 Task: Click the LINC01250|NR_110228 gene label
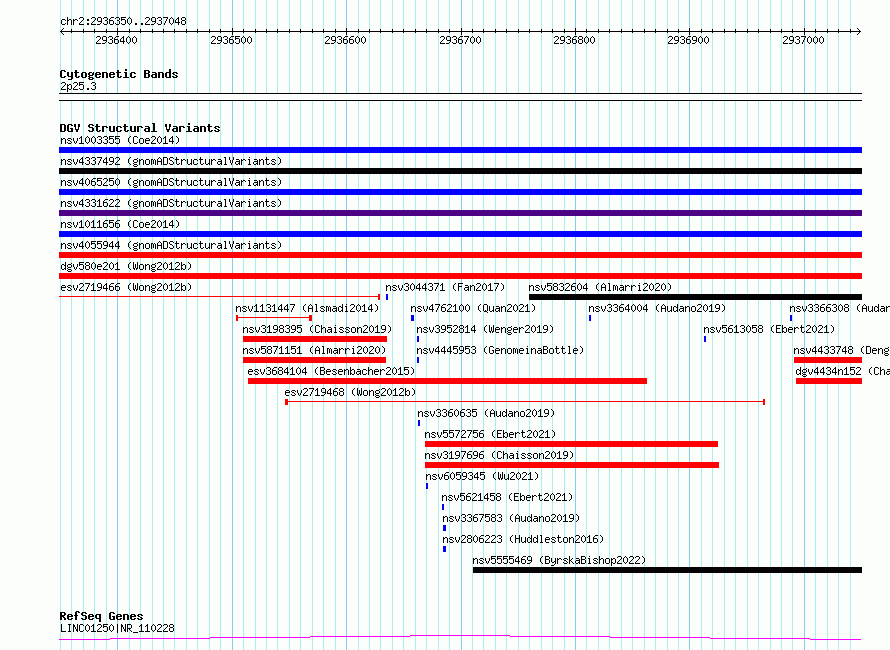(x=117, y=628)
